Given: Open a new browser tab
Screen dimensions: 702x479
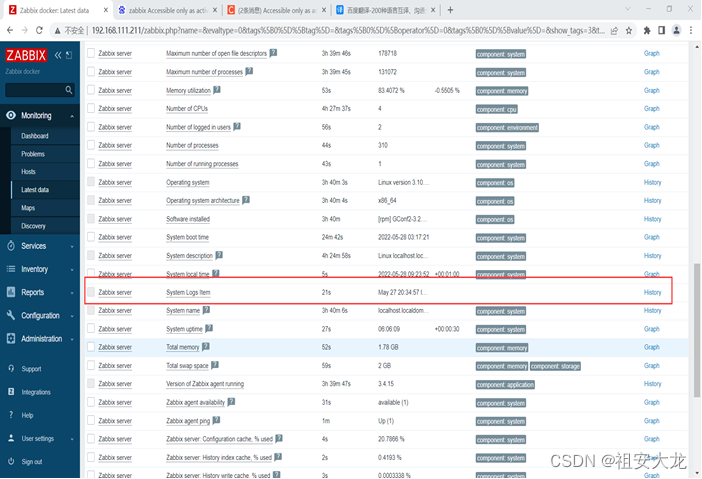Looking at the screenshot, I should tap(450, 10).
